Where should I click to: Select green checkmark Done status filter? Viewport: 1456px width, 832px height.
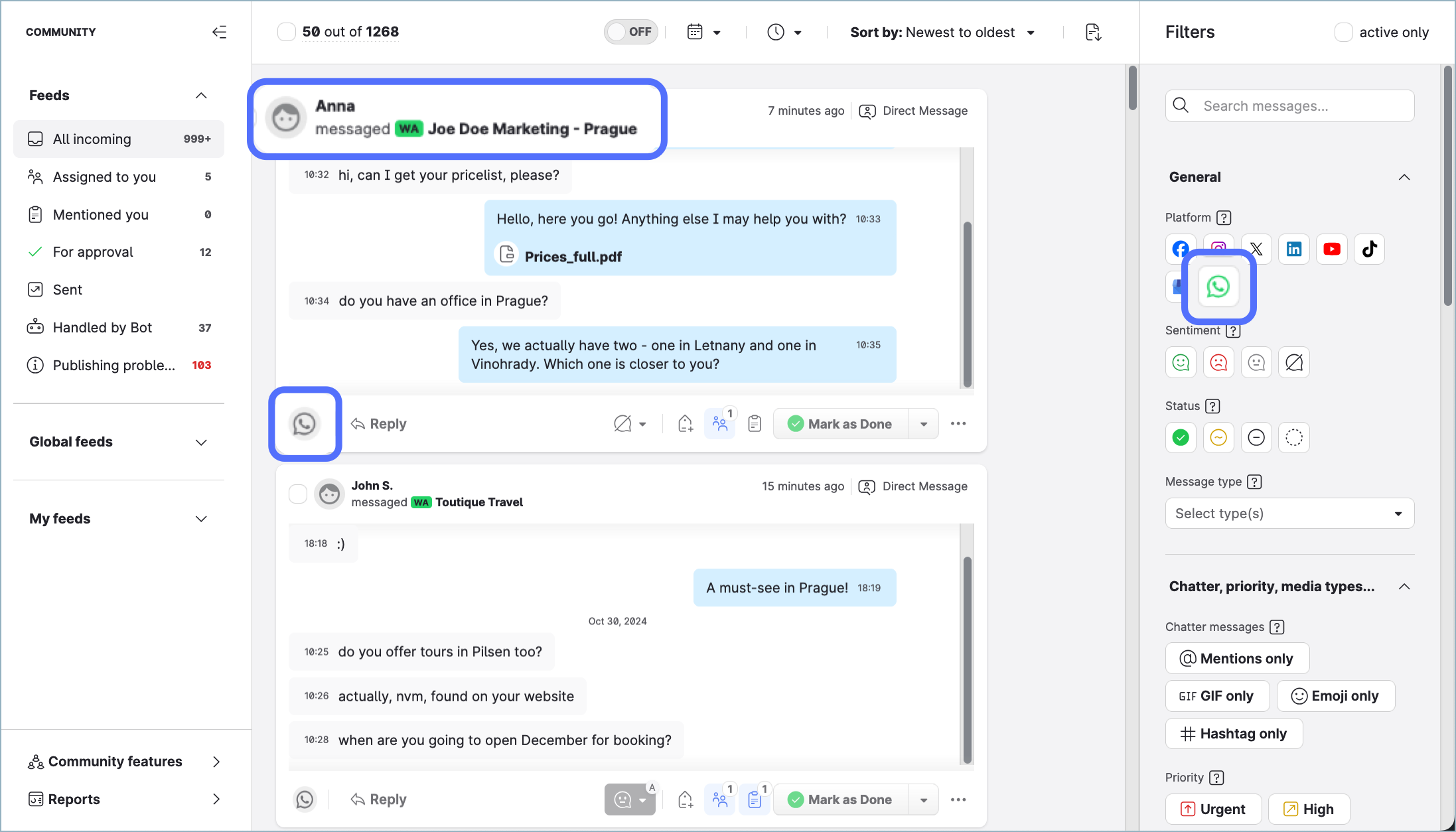tap(1181, 438)
